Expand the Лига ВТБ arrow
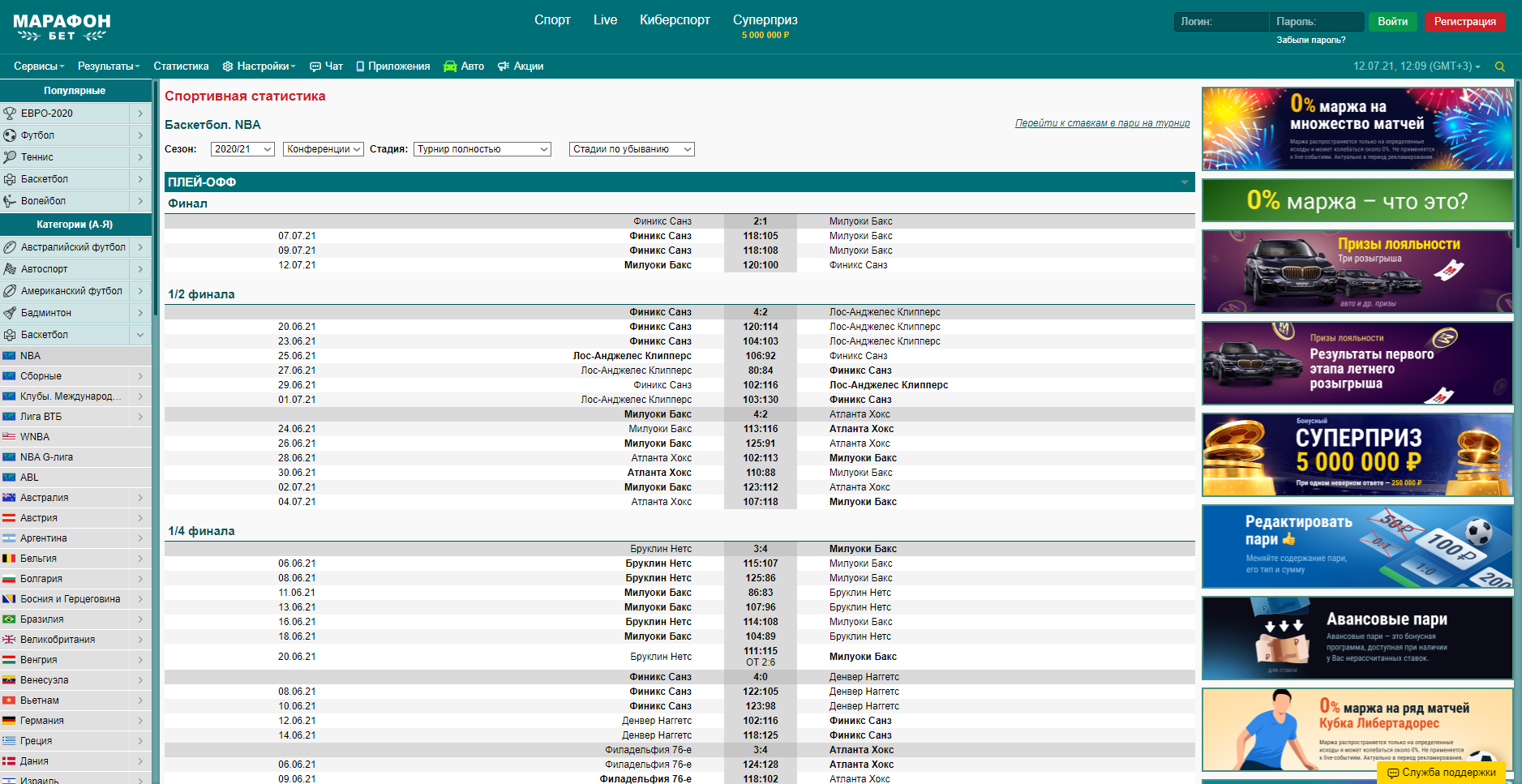Screen dimensions: 1522x784 (140, 417)
